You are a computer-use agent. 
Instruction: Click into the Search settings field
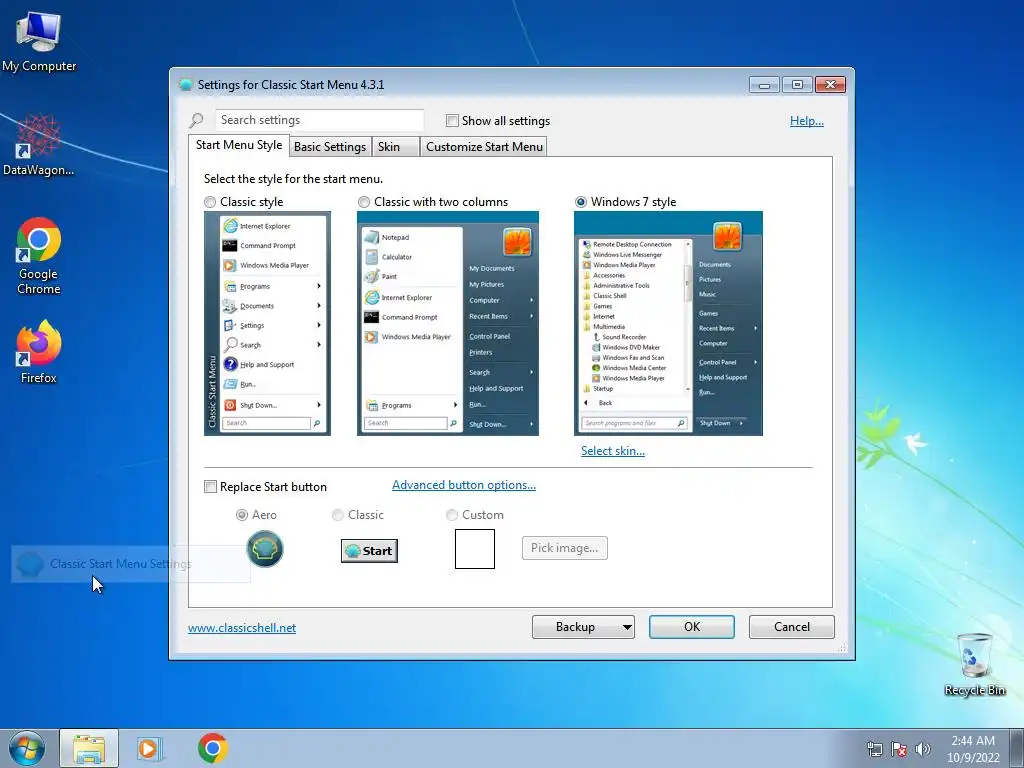[x=319, y=120]
